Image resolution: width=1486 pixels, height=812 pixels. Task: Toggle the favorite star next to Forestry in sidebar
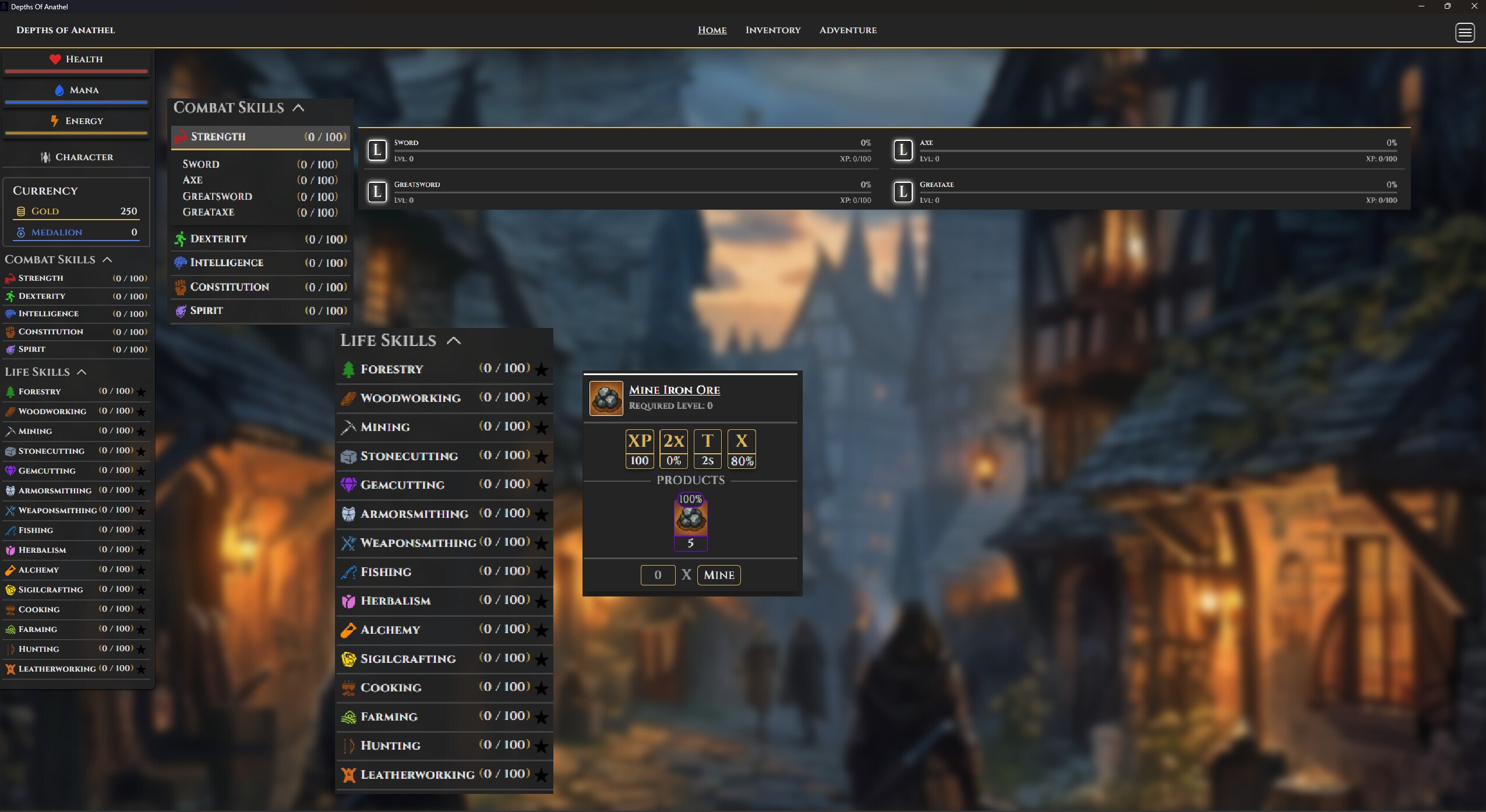coord(142,391)
